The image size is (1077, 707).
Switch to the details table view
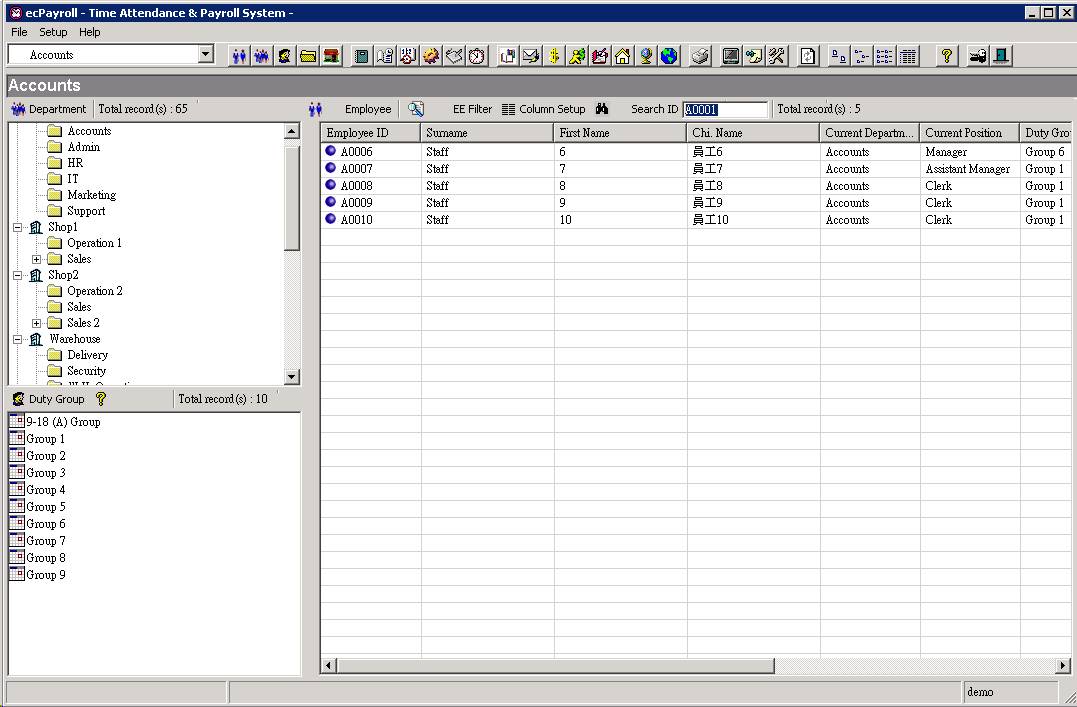click(x=908, y=56)
